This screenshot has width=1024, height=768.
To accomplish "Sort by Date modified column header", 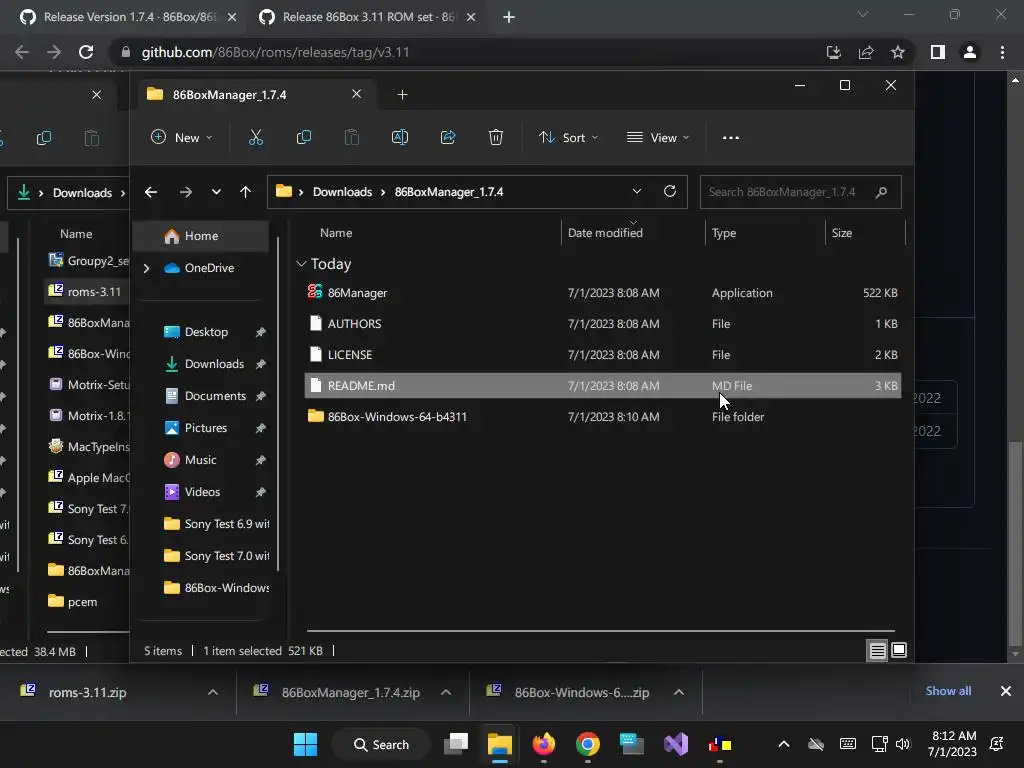I will tap(605, 233).
